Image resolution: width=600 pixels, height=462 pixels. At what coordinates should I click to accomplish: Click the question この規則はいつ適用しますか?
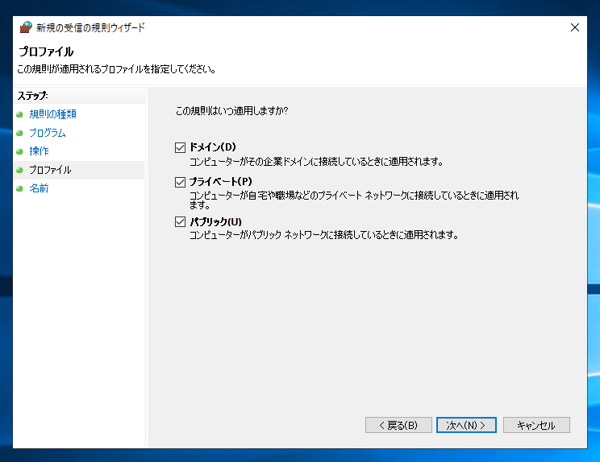(x=232, y=111)
